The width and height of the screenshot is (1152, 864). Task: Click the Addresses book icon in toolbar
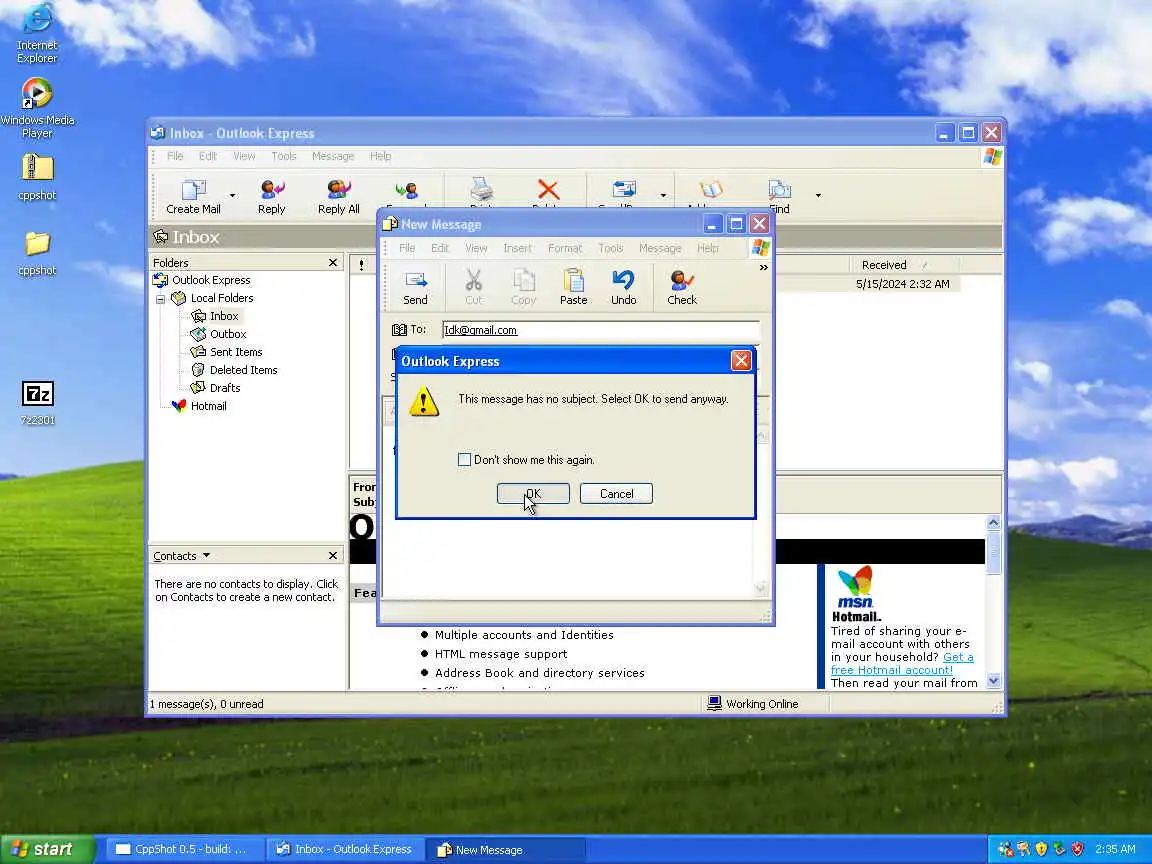tap(710, 191)
